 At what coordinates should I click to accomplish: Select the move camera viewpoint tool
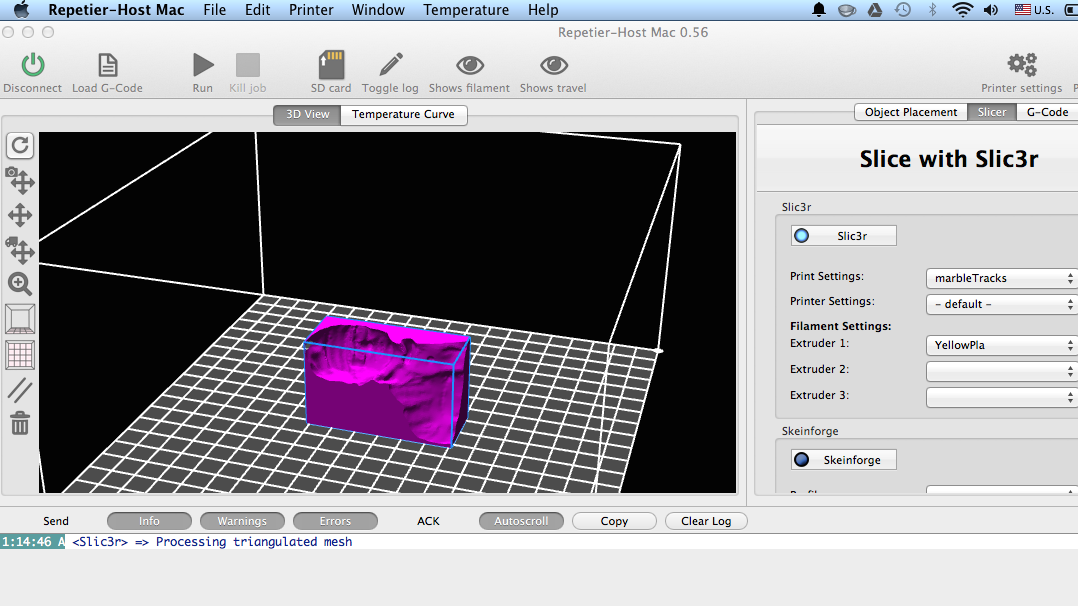20,181
